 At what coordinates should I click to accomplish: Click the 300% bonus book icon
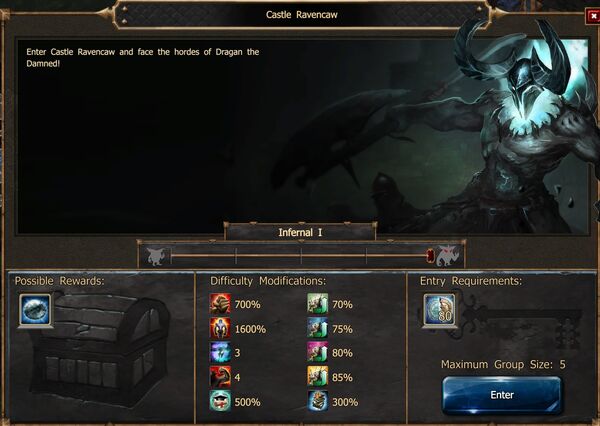point(318,401)
